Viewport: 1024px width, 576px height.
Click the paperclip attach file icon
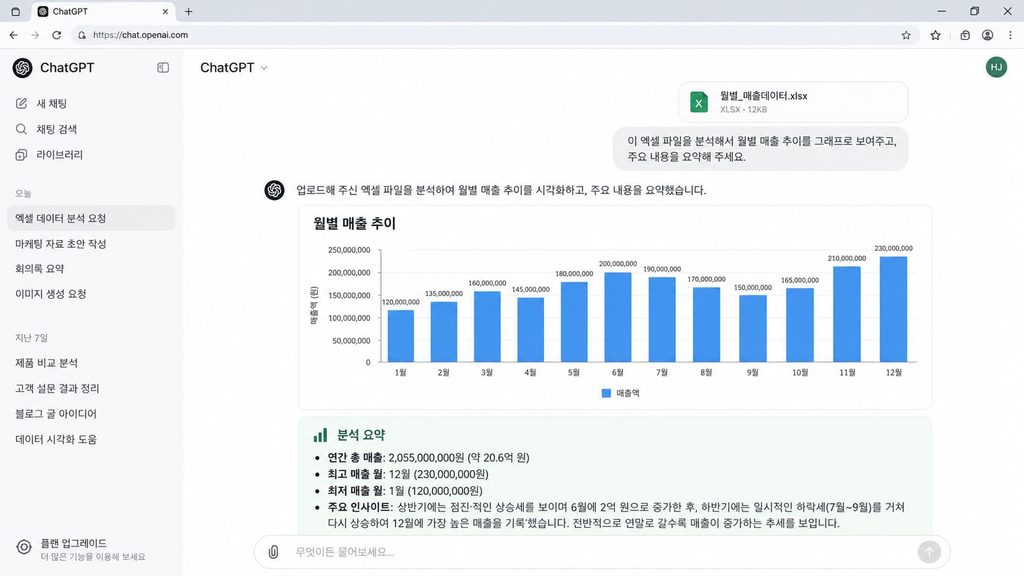[274, 552]
